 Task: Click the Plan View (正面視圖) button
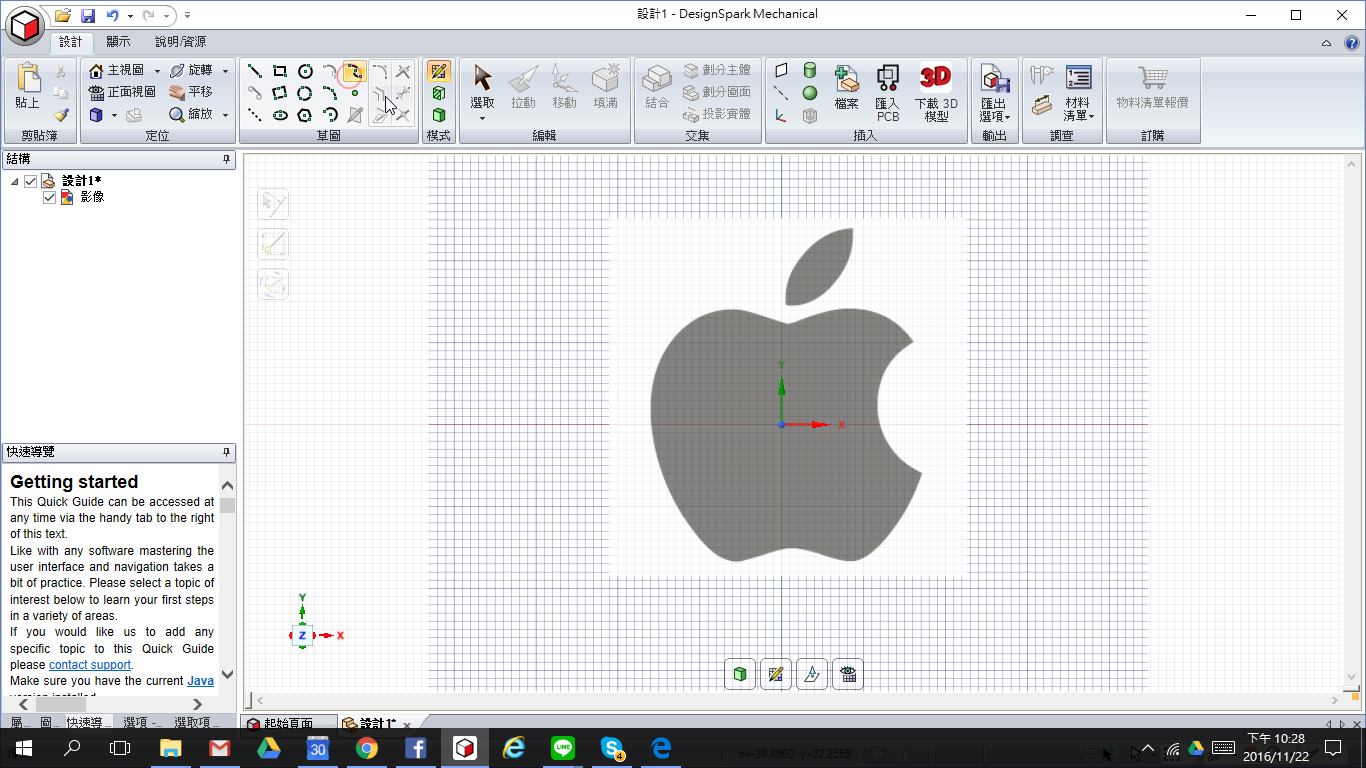tap(122, 92)
